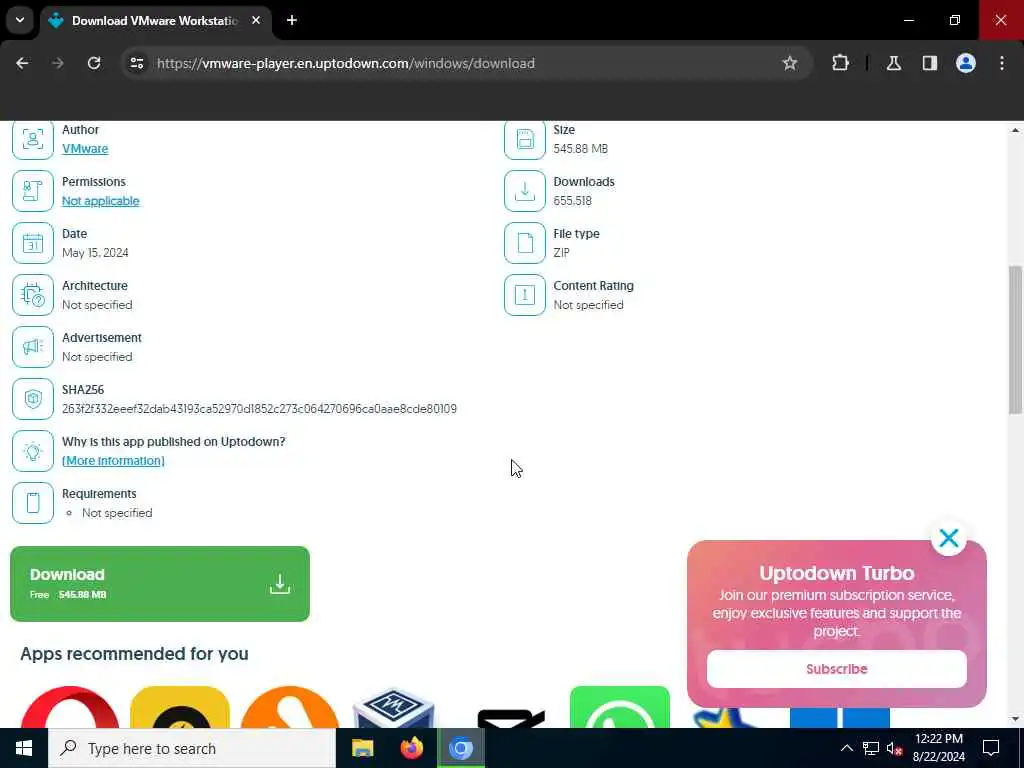Viewport: 1024px width, 768px height.
Task: Click the Requirements phone icon
Action: point(33,503)
